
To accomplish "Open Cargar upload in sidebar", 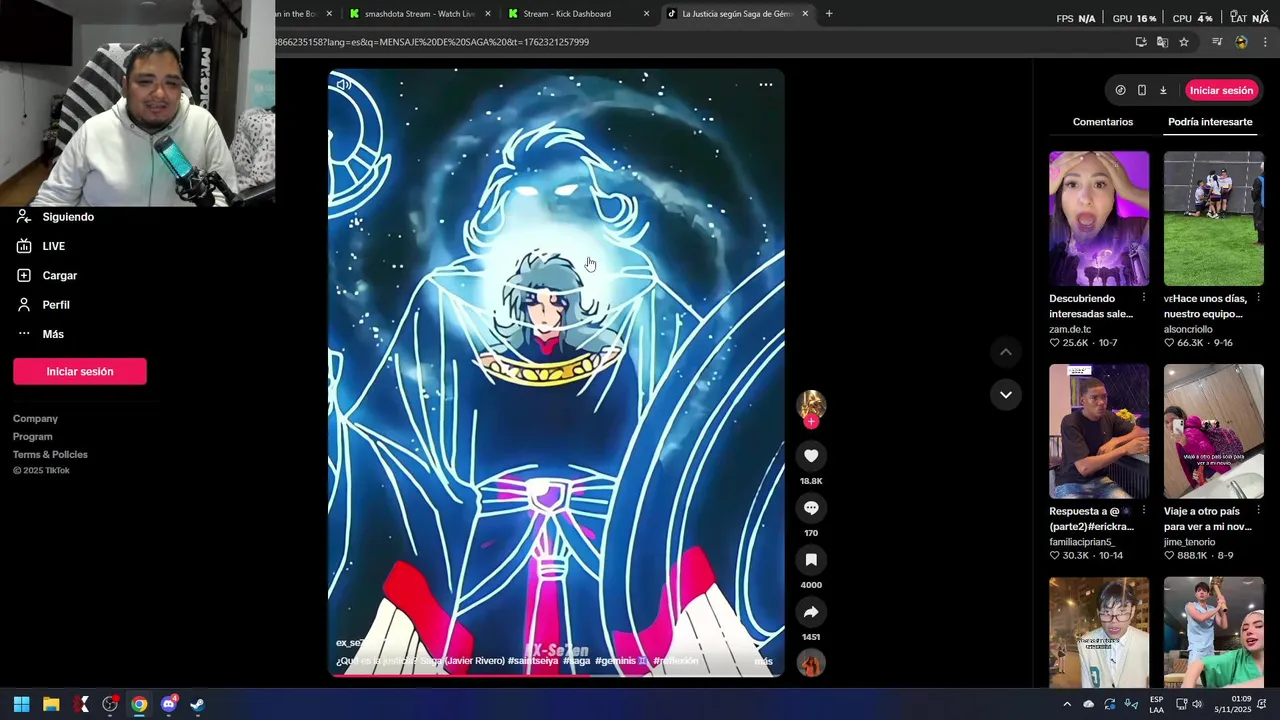I will click(59, 275).
